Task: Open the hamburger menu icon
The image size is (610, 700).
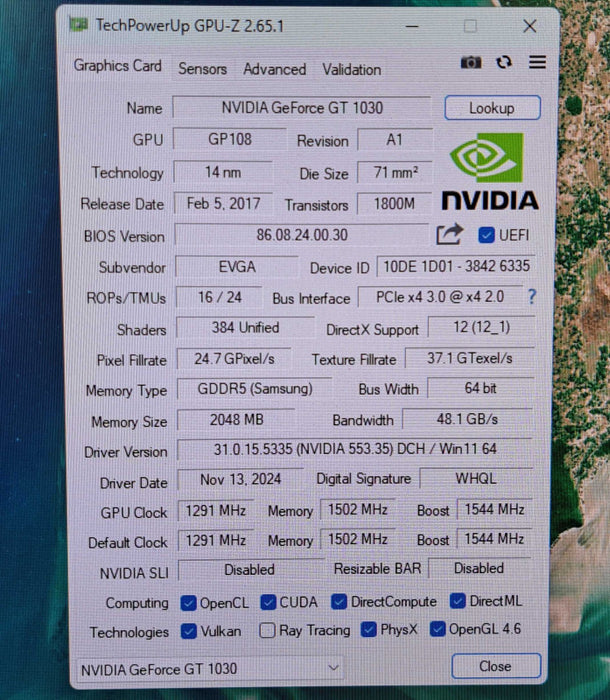Action: 537,62
